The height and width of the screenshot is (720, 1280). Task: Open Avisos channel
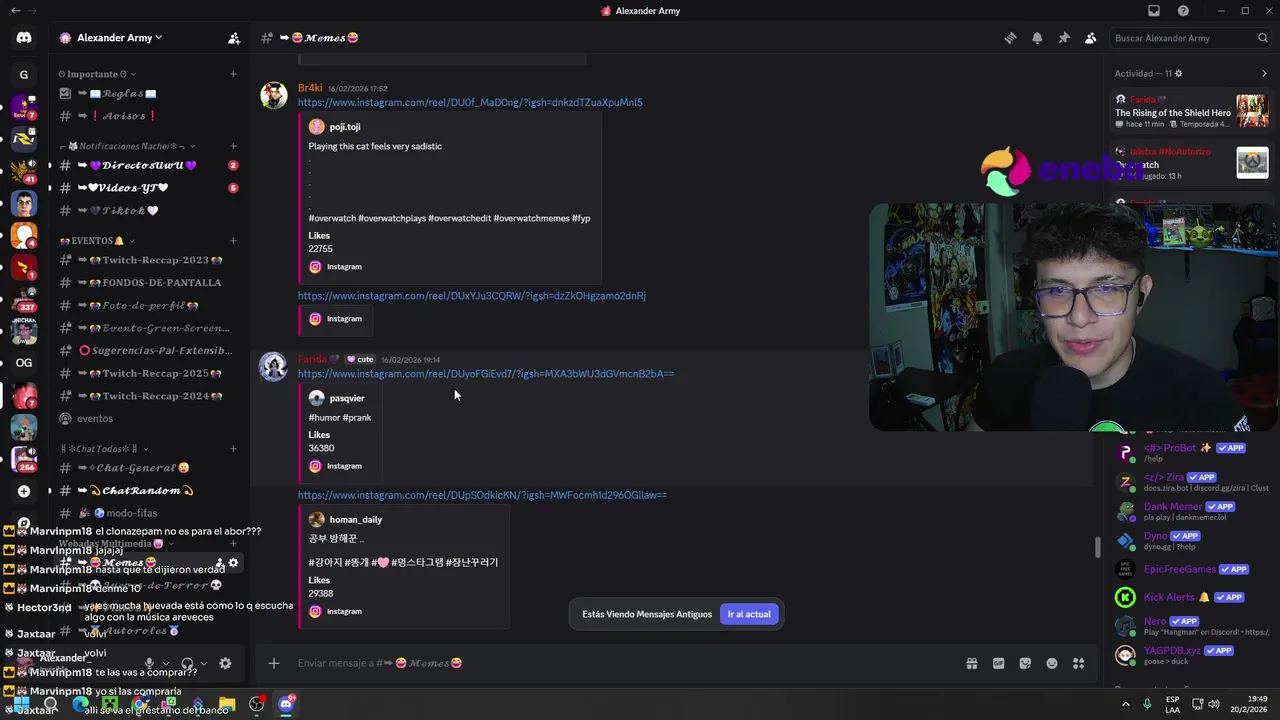(x=148, y=116)
